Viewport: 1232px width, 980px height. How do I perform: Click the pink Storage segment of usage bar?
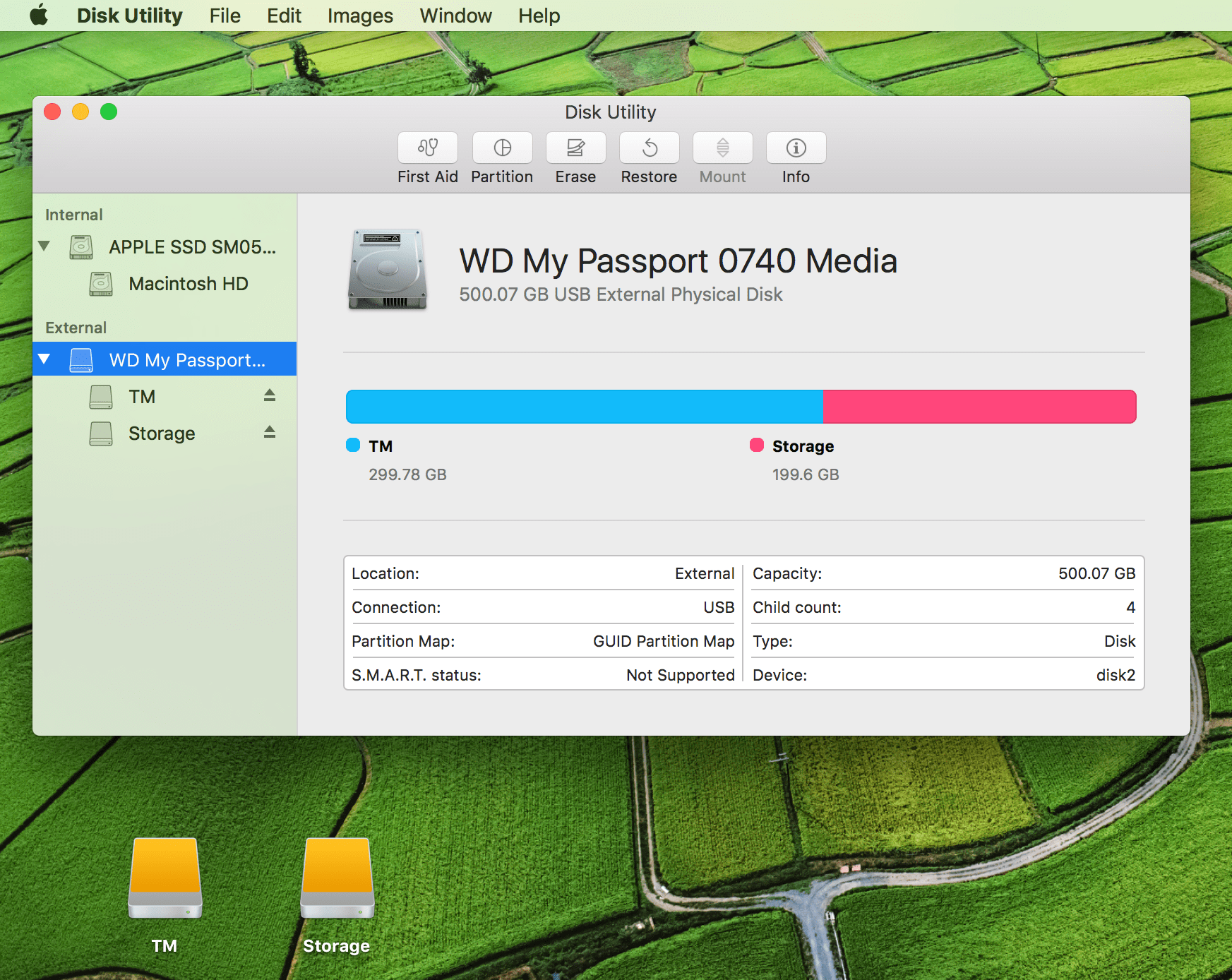pyautogui.click(x=980, y=407)
